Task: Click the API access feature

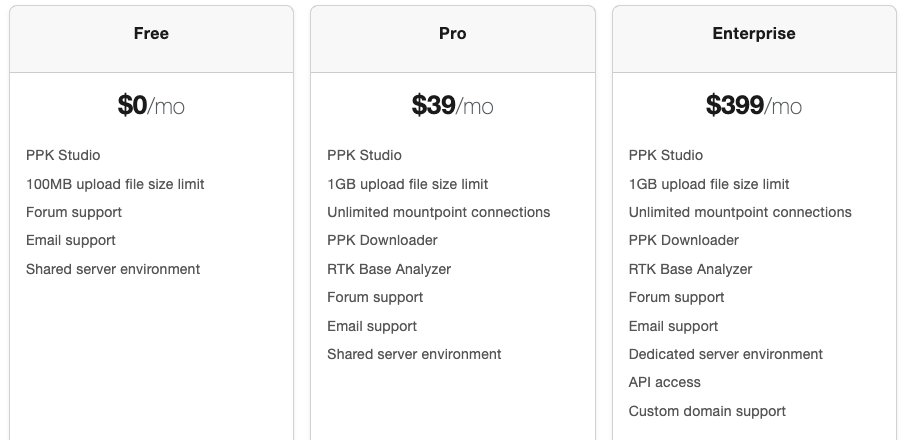Action: click(665, 382)
